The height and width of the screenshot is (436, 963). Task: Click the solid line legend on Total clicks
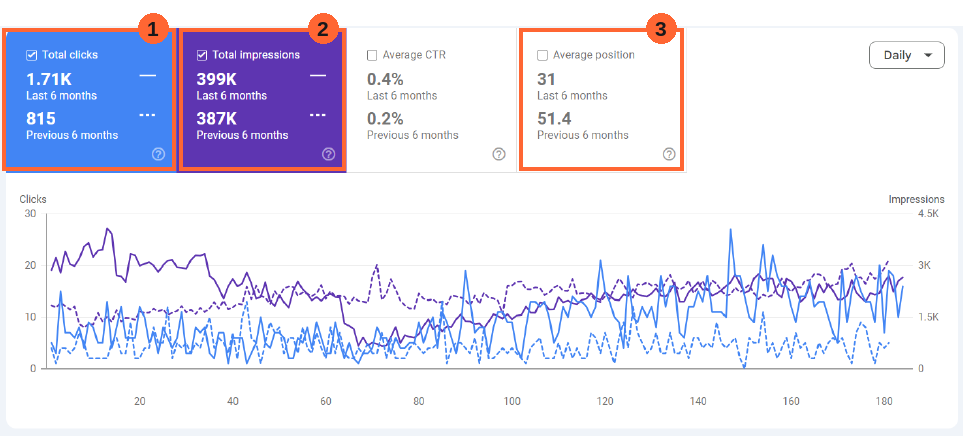point(148,76)
